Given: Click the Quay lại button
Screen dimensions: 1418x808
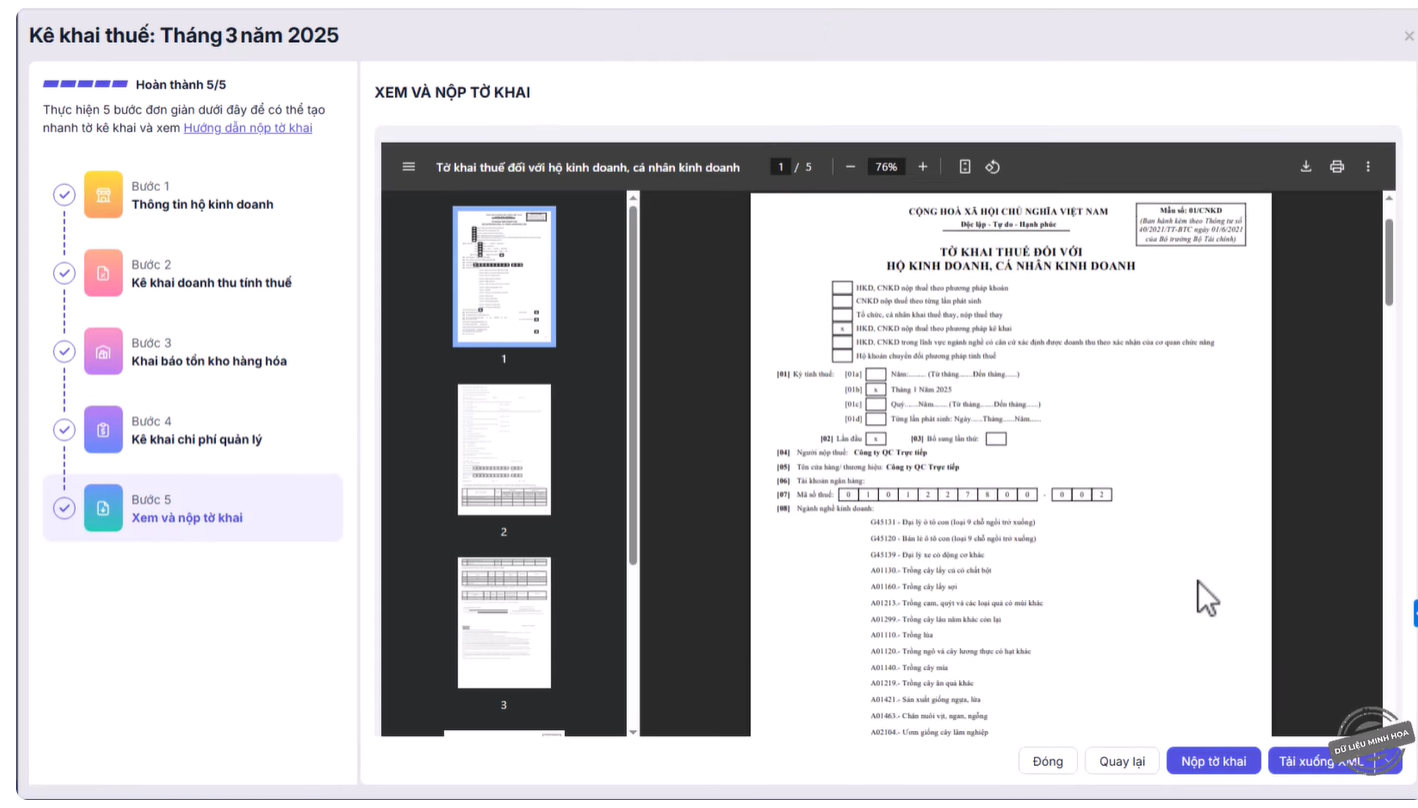Looking at the screenshot, I should pos(1122,761).
